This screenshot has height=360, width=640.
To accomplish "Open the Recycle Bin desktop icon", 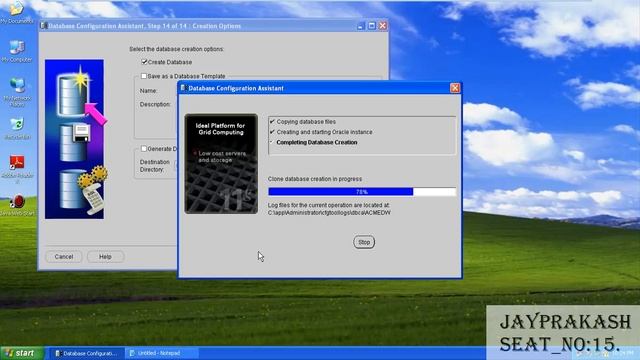I will pyautogui.click(x=17, y=128).
